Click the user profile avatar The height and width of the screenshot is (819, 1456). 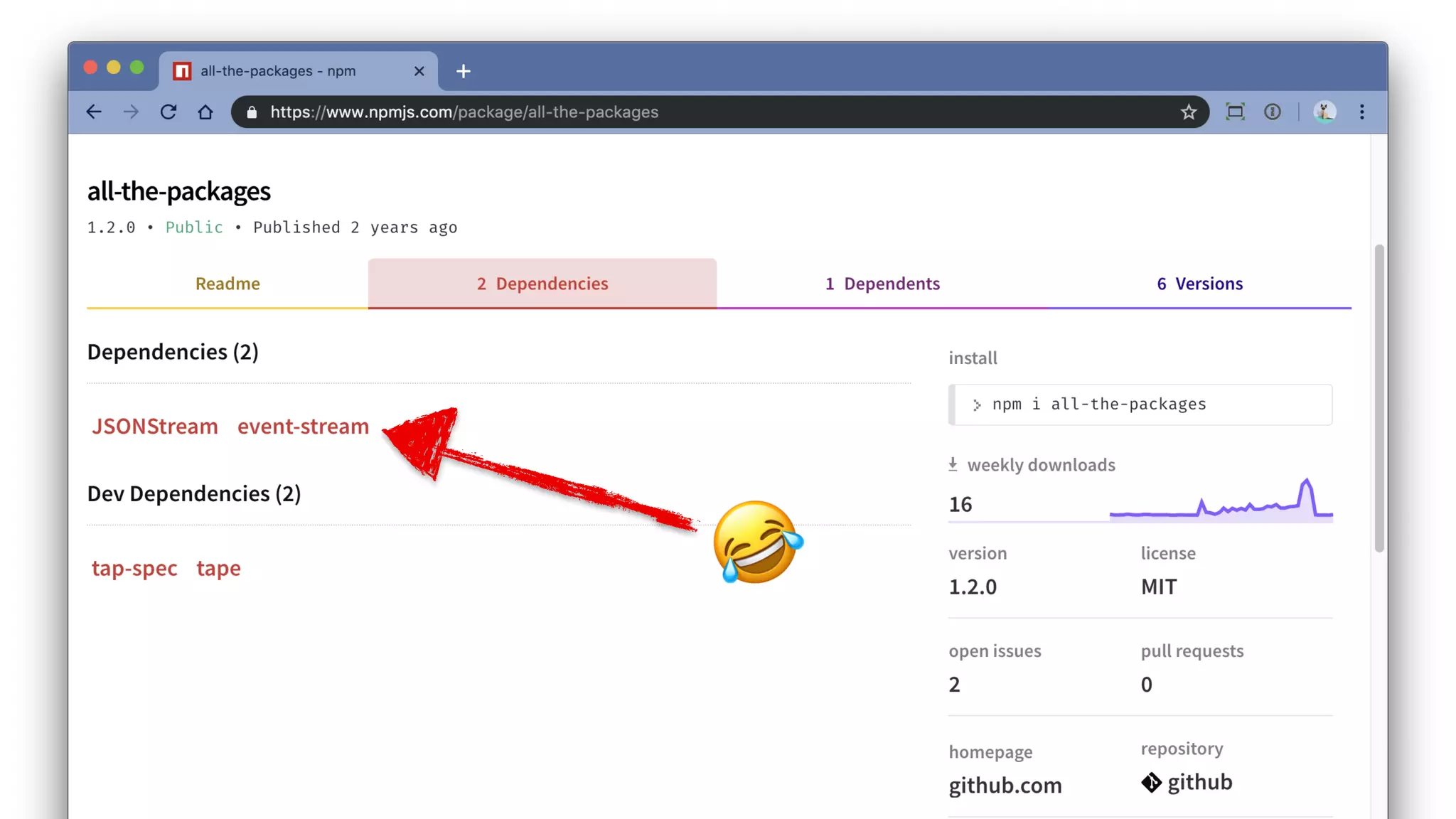pos(1324,112)
